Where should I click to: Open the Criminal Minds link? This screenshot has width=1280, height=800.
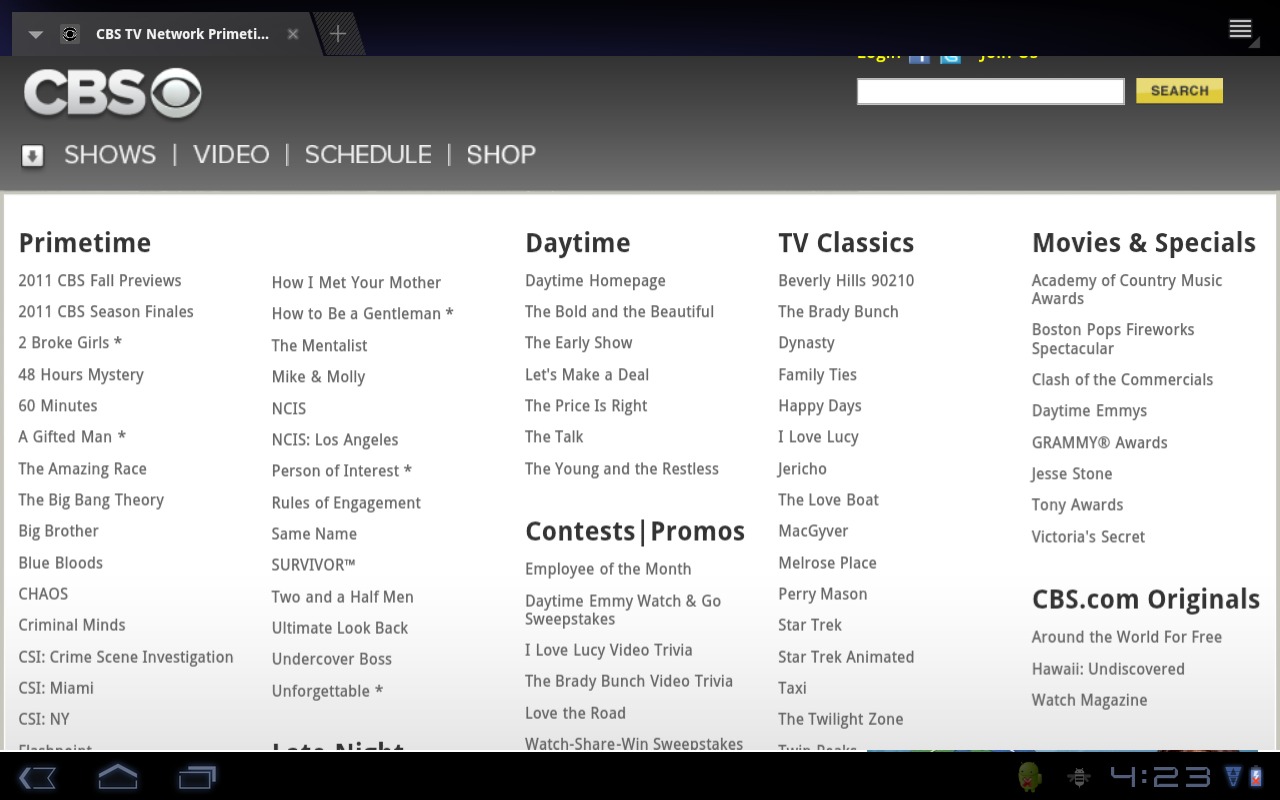(x=72, y=625)
